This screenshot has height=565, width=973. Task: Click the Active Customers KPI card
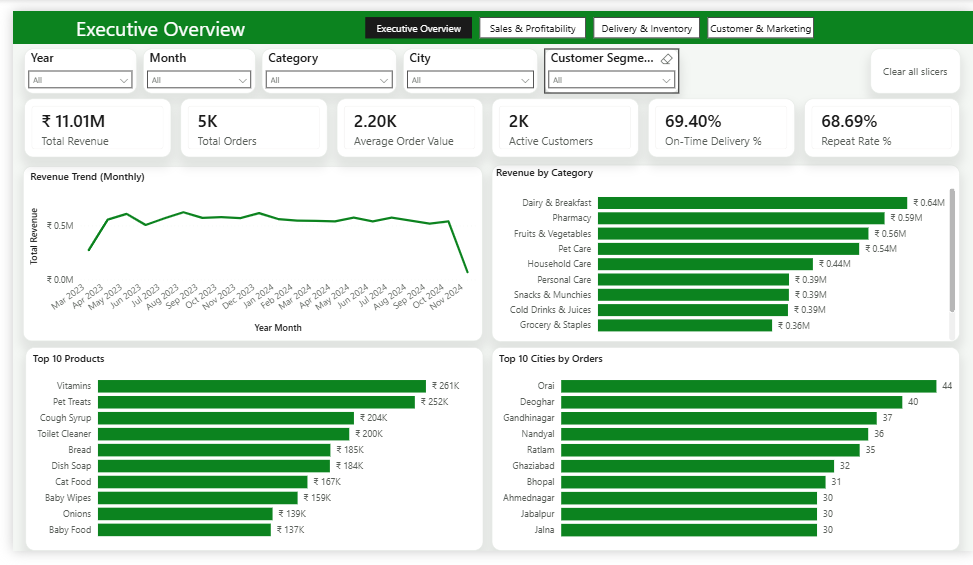coord(565,128)
